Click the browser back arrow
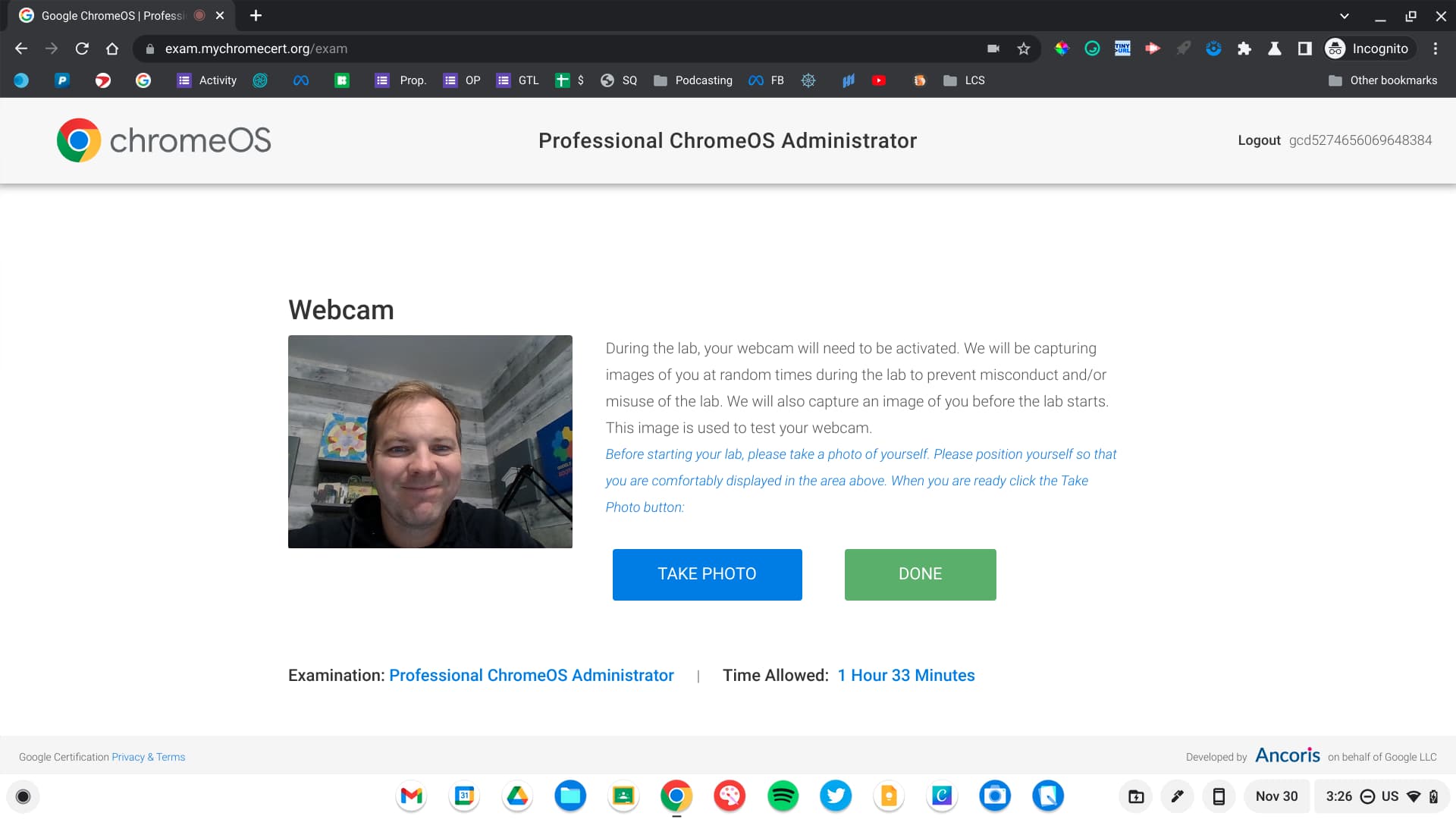 click(21, 49)
